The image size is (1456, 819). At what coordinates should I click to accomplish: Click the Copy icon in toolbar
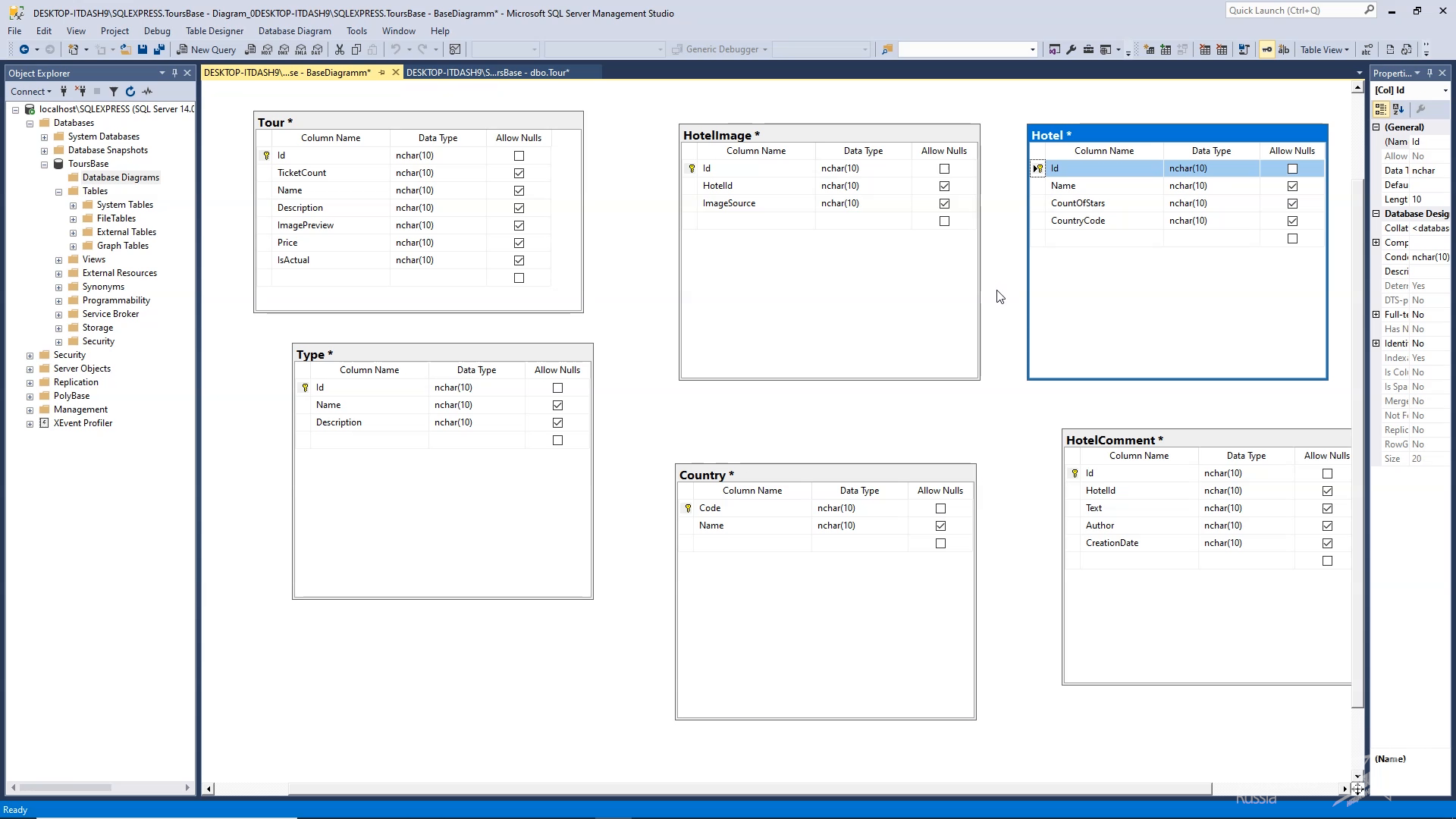pyautogui.click(x=356, y=49)
